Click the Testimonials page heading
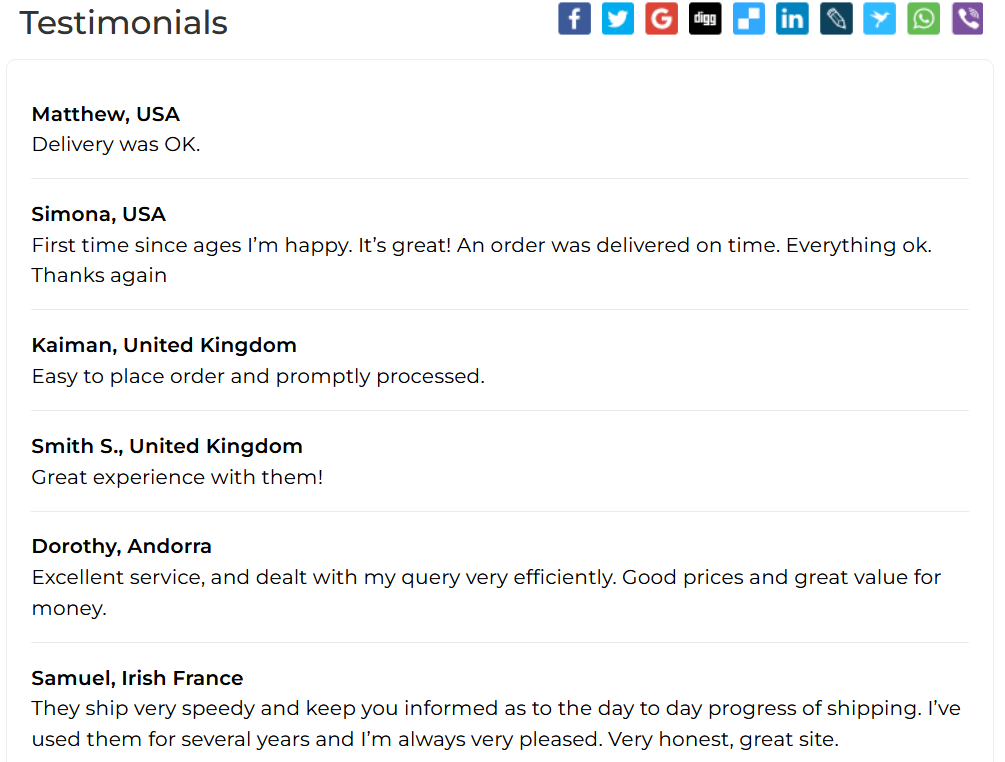 pyautogui.click(x=124, y=22)
